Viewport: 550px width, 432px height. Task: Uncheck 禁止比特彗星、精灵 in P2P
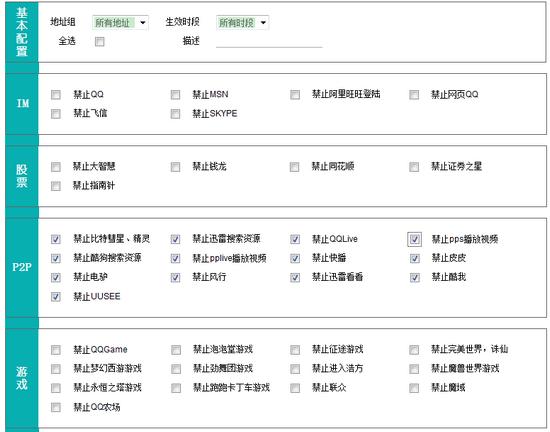pos(56,239)
